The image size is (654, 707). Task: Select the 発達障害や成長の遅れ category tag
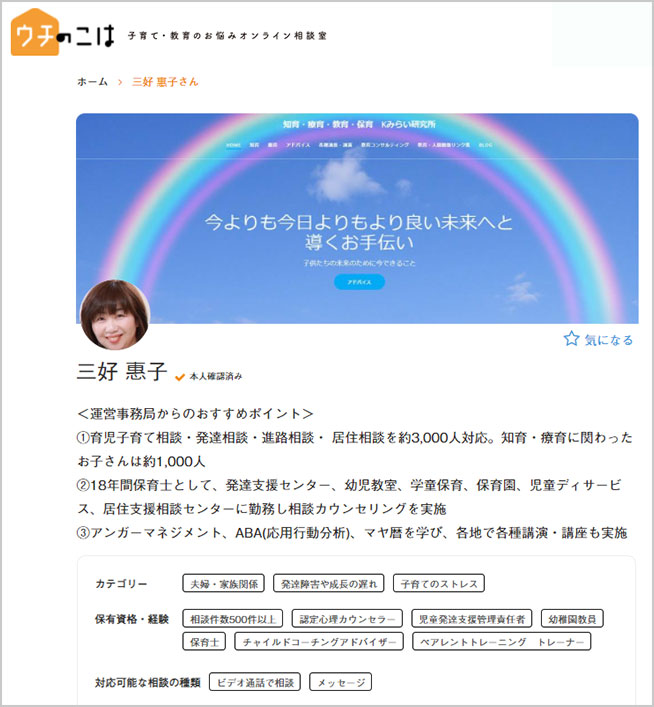click(329, 583)
